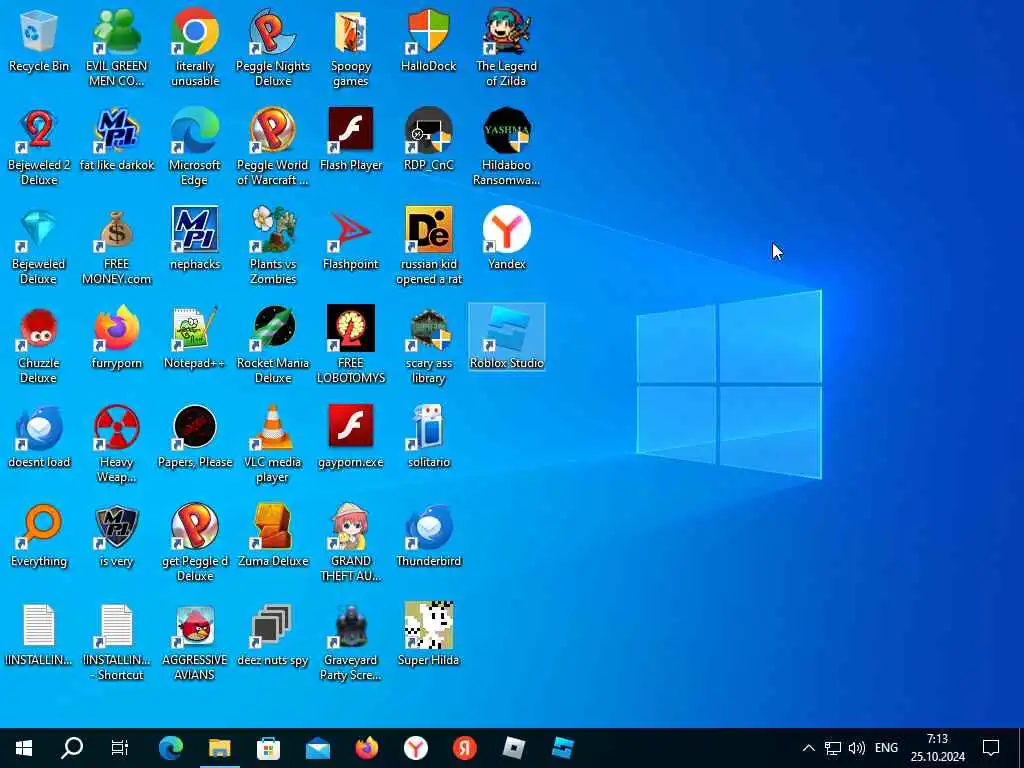Image resolution: width=1024 pixels, height=768 pixels.
Task: Open Microsoft Store from the taskbar
Action: pyautogui.click(x=268, y=748)
